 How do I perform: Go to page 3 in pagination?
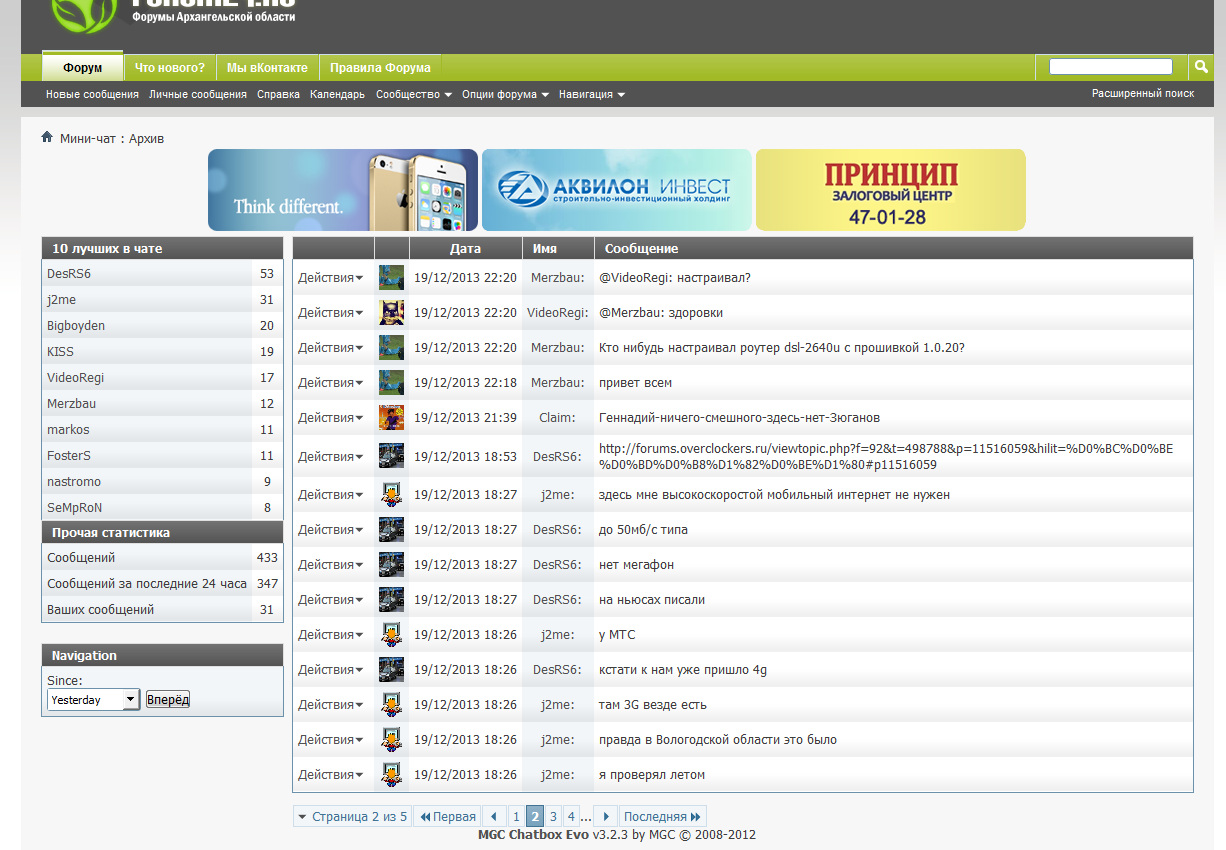coord(552,817)
